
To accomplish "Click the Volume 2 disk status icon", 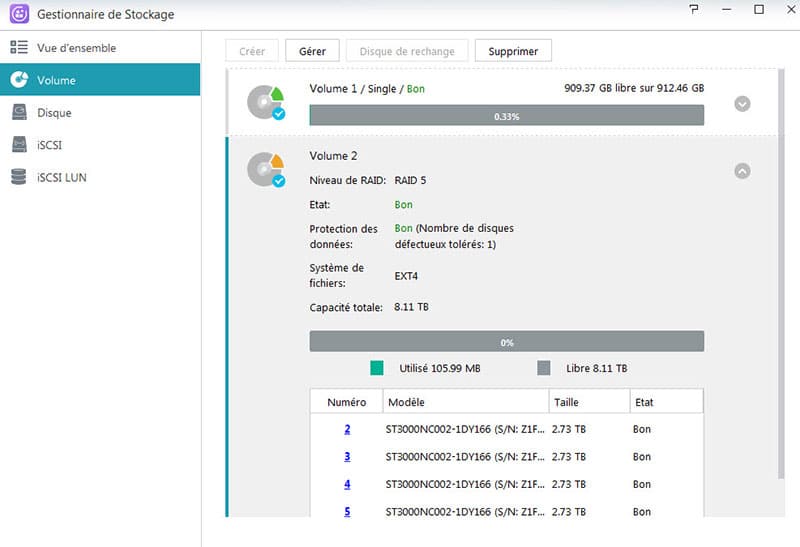I will [x=266, y=169].
